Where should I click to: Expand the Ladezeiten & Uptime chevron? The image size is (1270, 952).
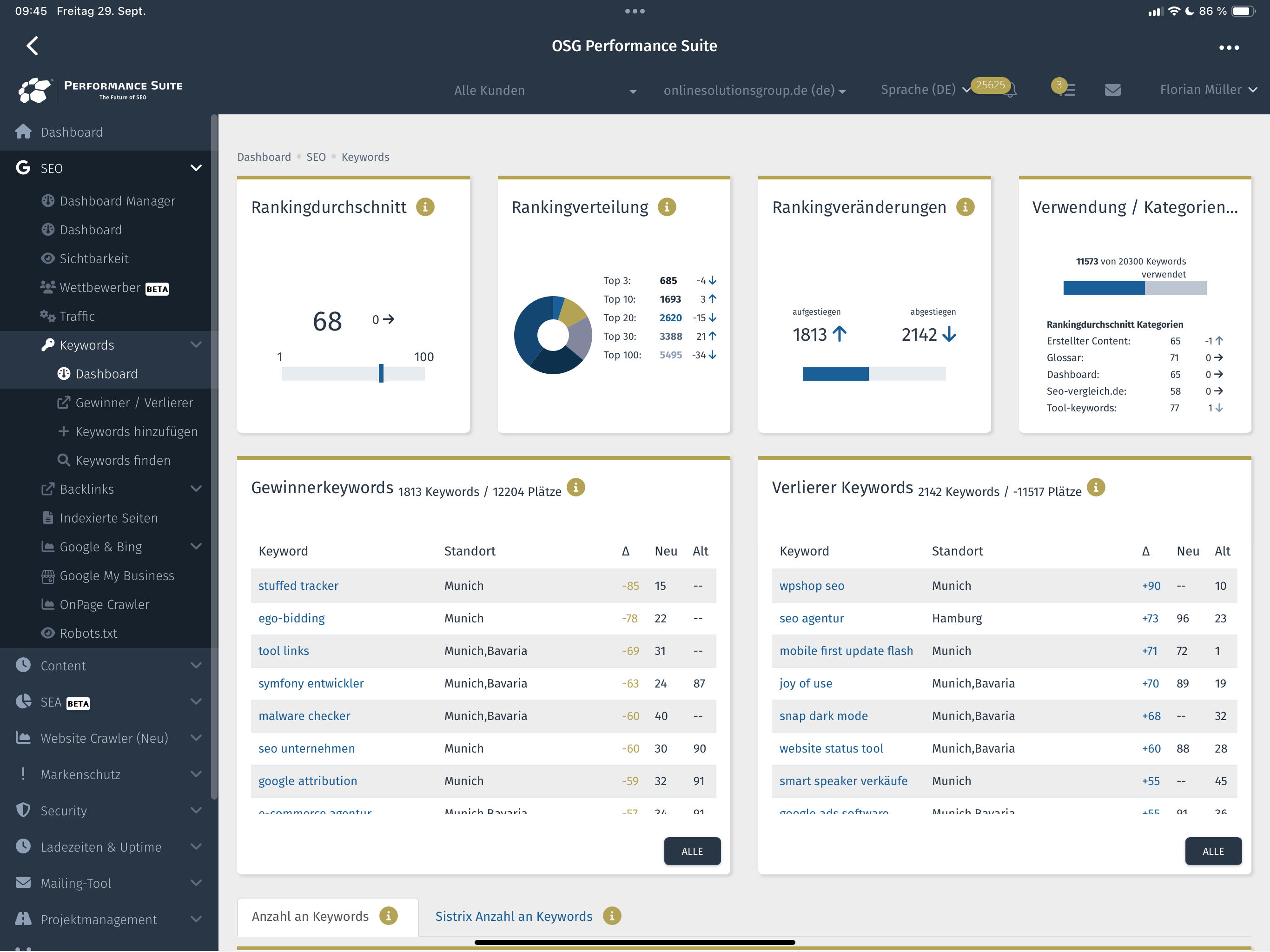[x=196, y=846]
